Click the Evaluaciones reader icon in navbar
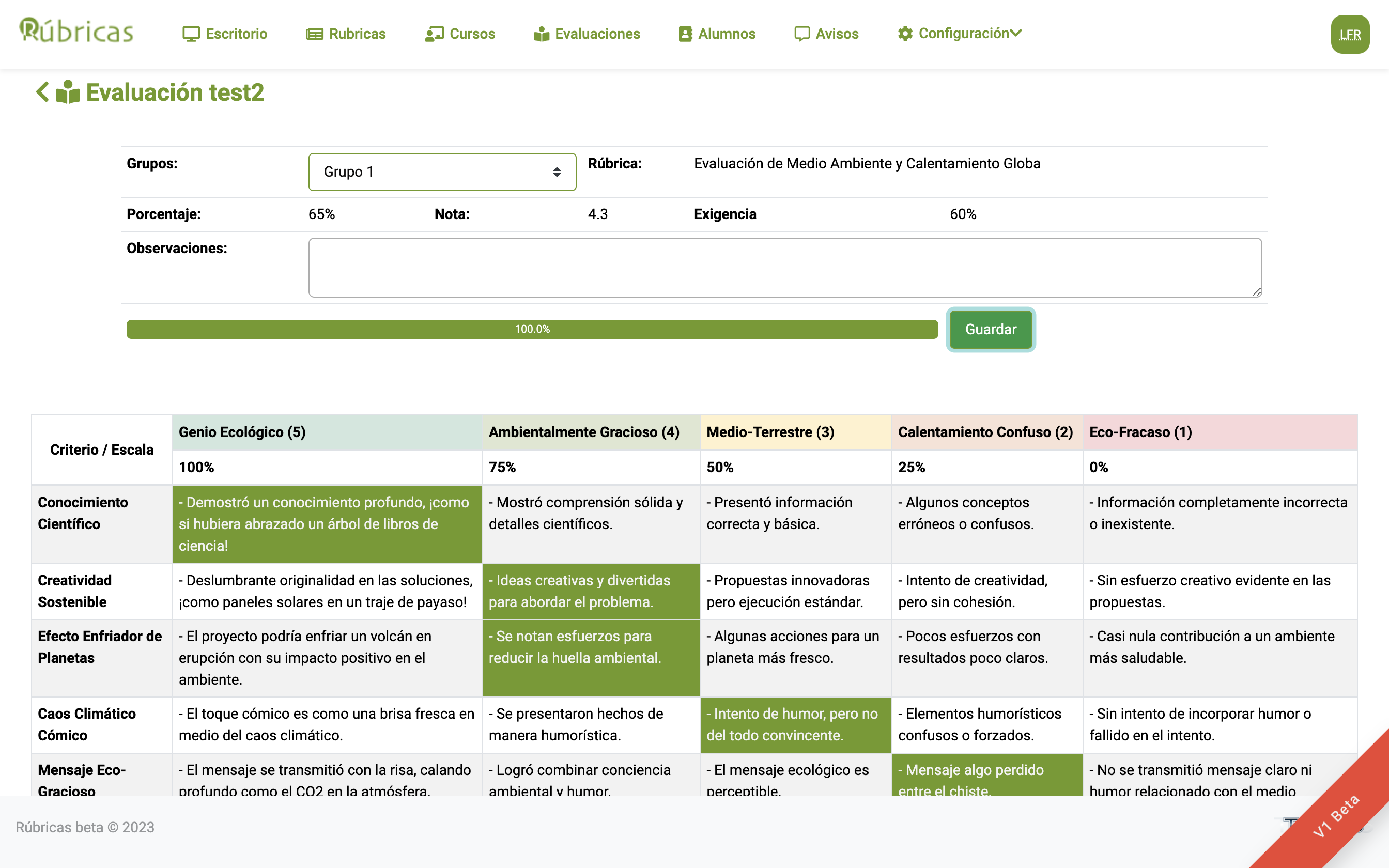 click(541, 34)
